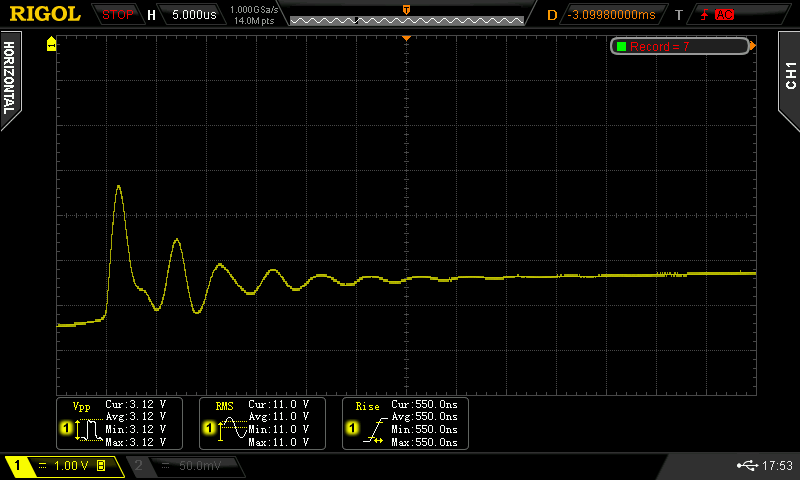The height and width of the screenshot is (480, 800).
Task: Click the Vpp pulse waveform icon
Action: tap(89, 430)
